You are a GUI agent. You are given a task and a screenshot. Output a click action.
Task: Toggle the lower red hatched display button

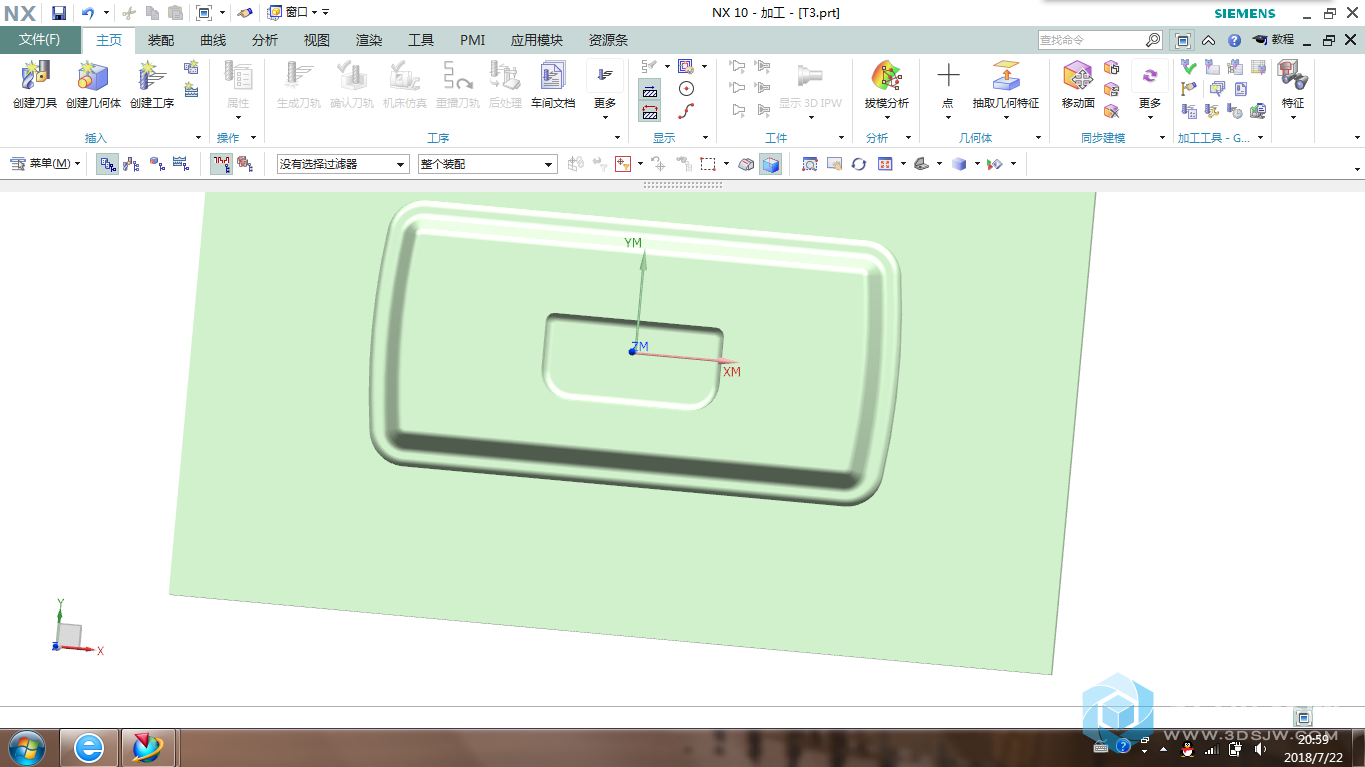(x=650, y=111)
